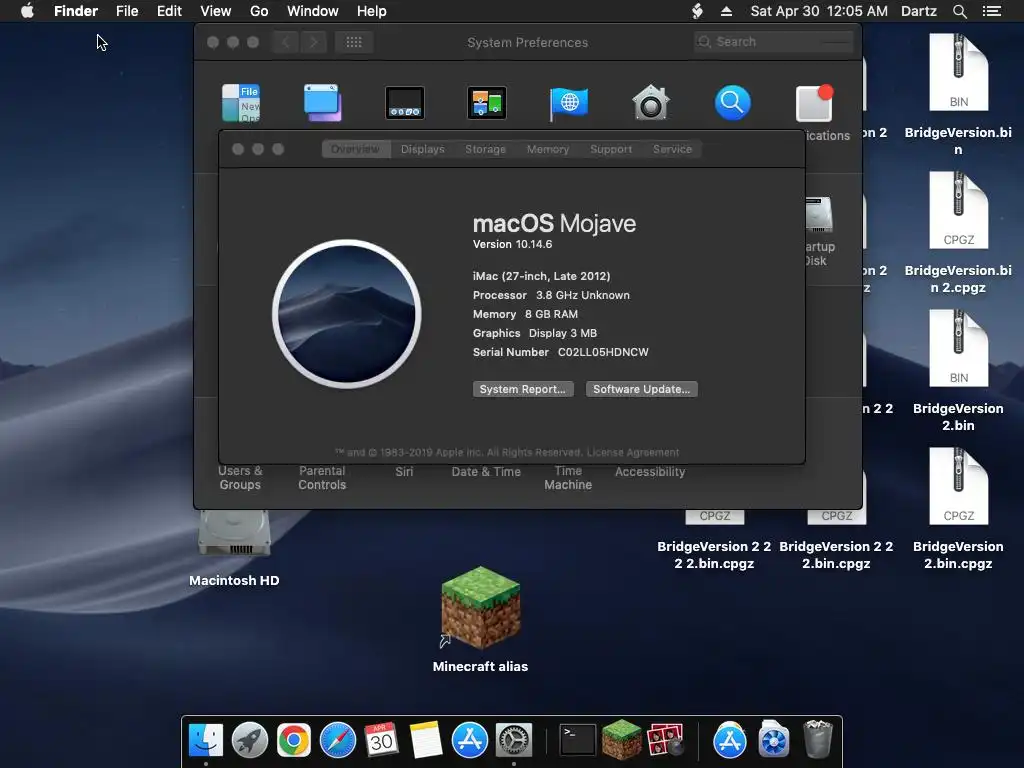Image resolution: width=1024 pixels, height=768 pixels.
Task: Open Photo Booth from the Dock
Action: tap(665, 741)
